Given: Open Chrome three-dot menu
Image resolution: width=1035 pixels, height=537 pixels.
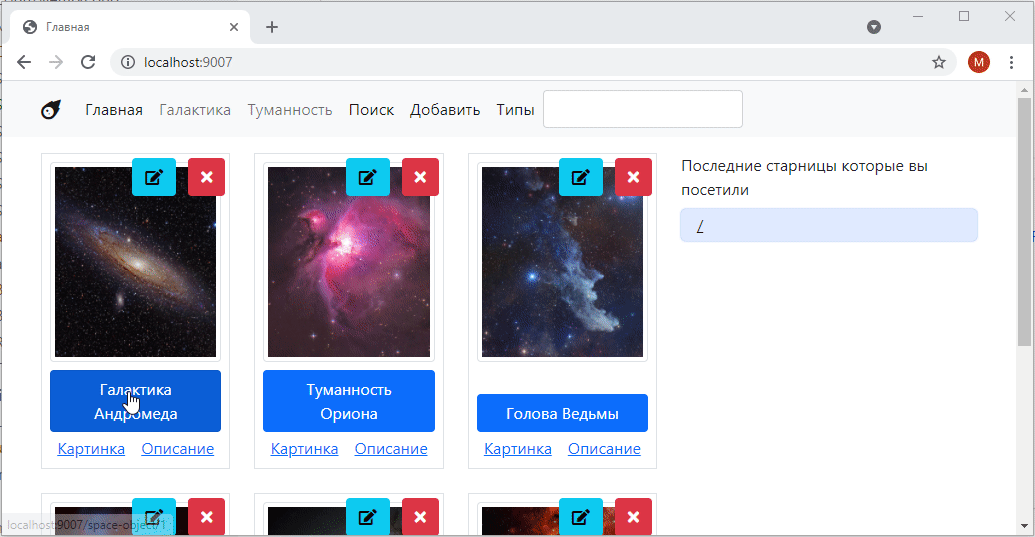Looking at the screenshot, I should click(1011, 62).
